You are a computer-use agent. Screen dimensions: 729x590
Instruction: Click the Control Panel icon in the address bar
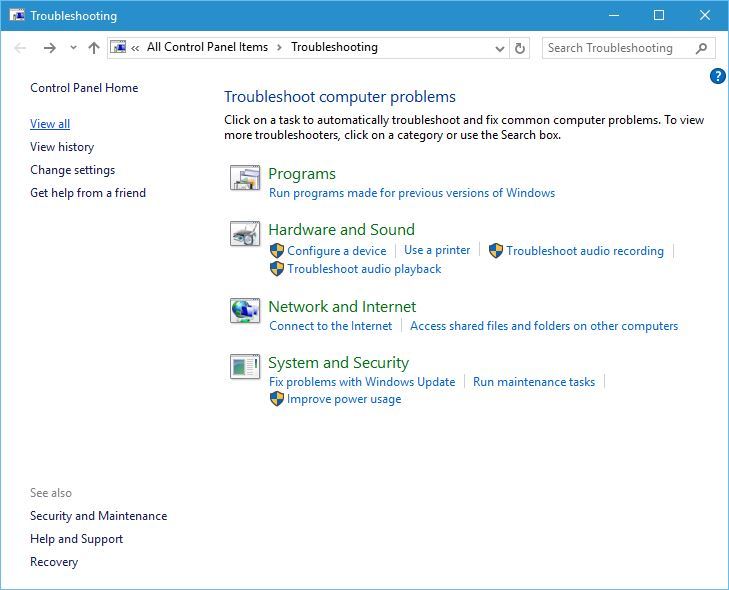118,47
